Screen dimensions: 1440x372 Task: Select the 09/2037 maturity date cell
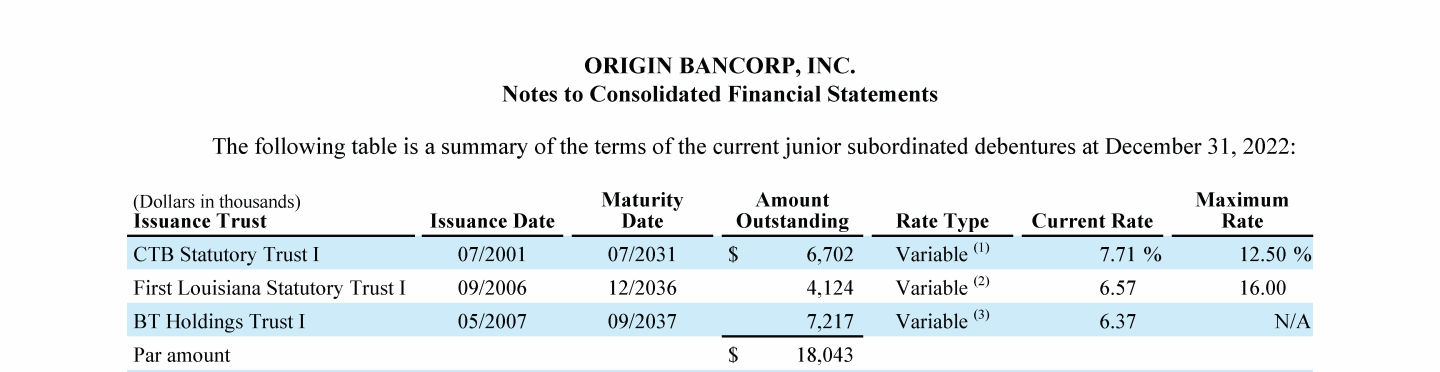(x=642, y=321)
